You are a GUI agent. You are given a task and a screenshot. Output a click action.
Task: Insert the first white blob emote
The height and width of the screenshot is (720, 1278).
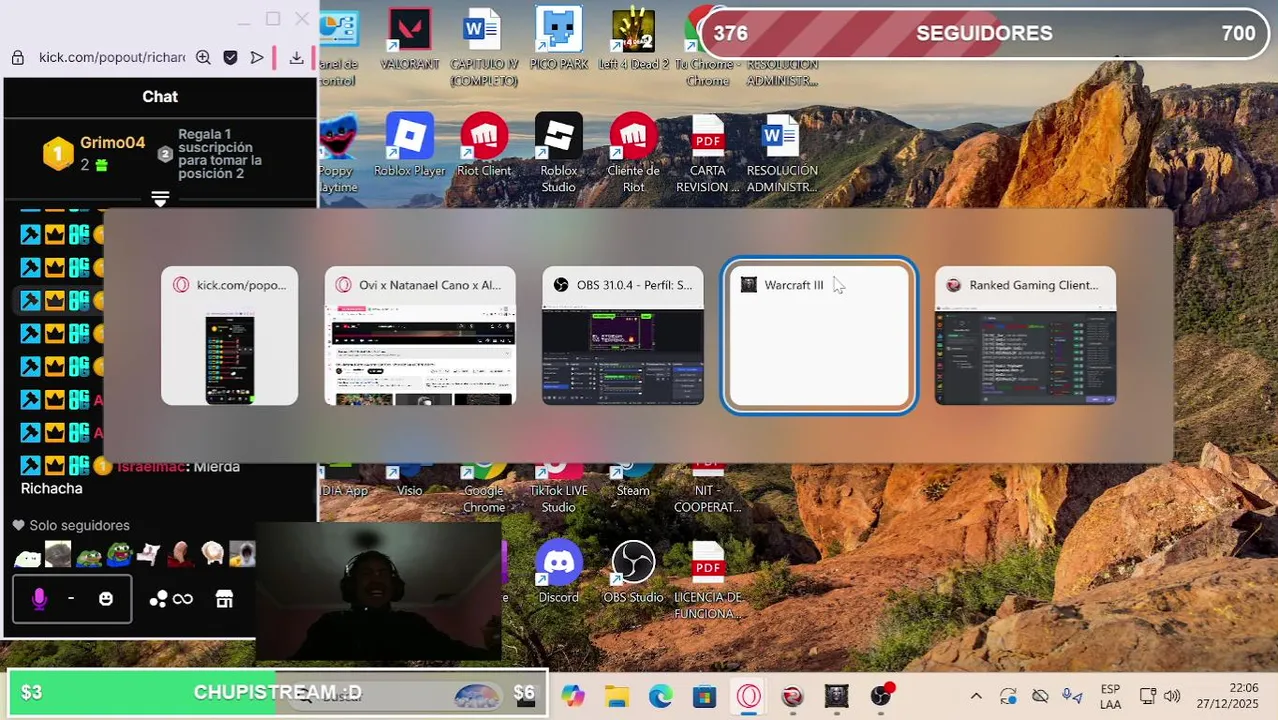pyautogui.click(x=27, y=555)
